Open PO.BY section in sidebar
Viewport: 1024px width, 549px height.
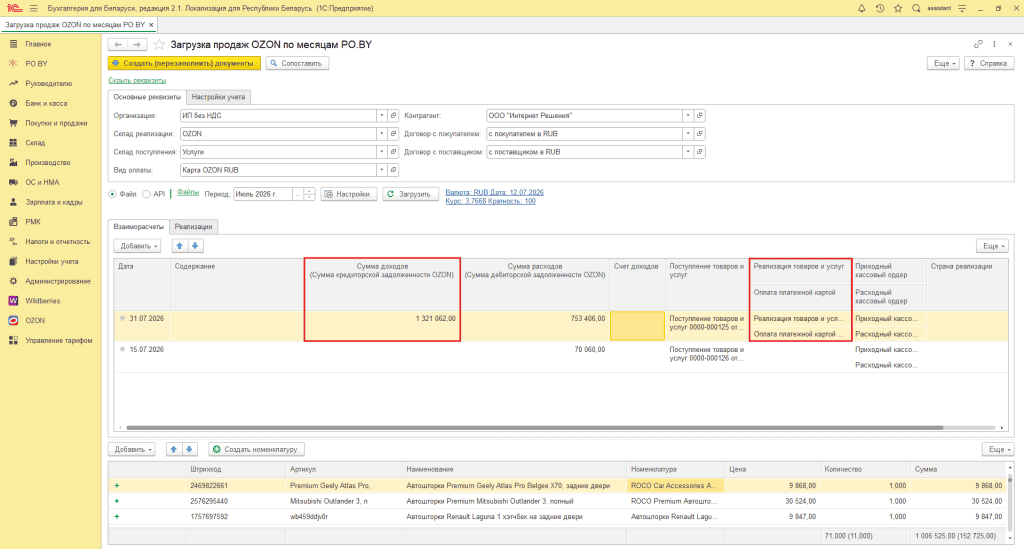click(37, 63)
